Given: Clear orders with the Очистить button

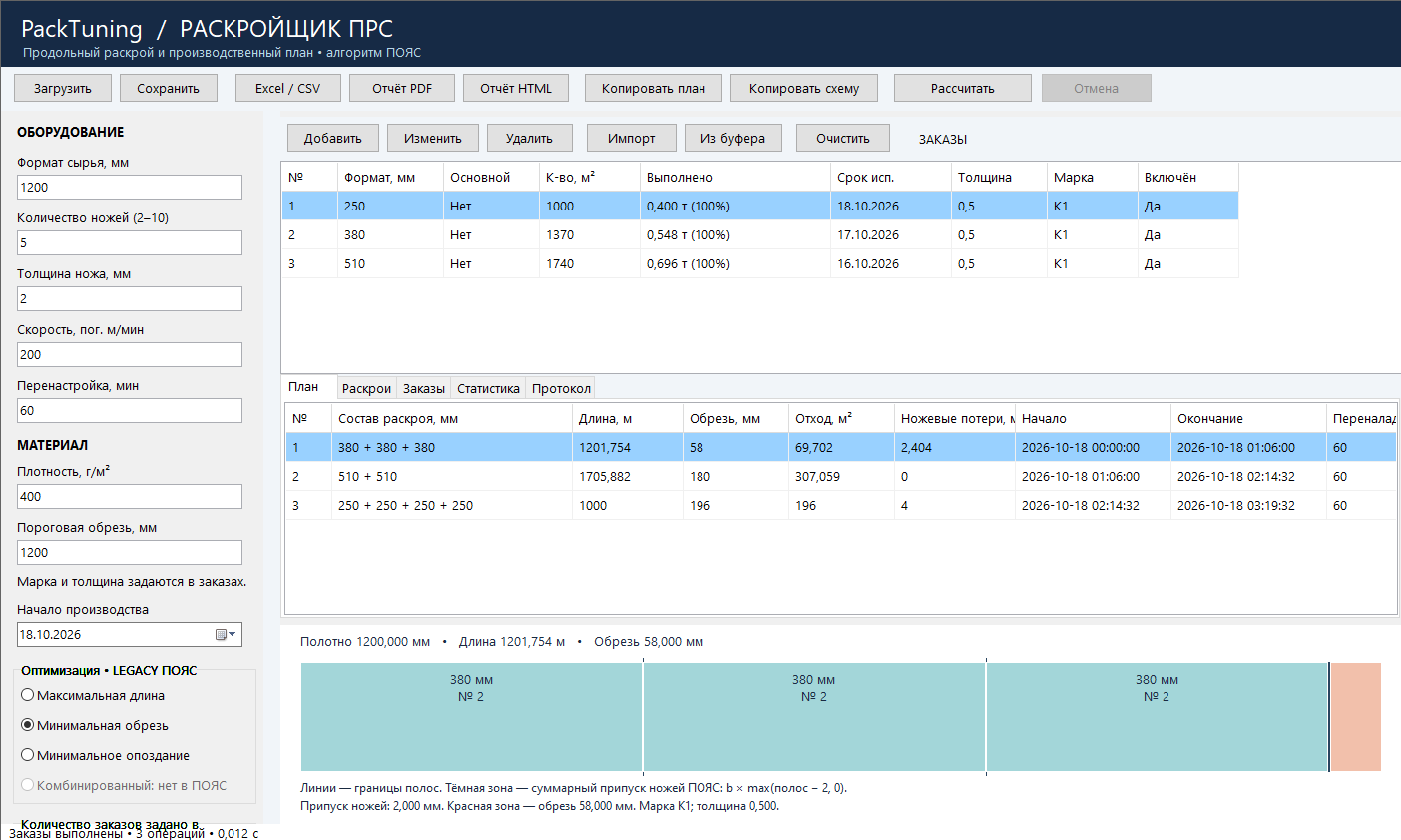Looking at the screenshot, I should tap(843, 138).
